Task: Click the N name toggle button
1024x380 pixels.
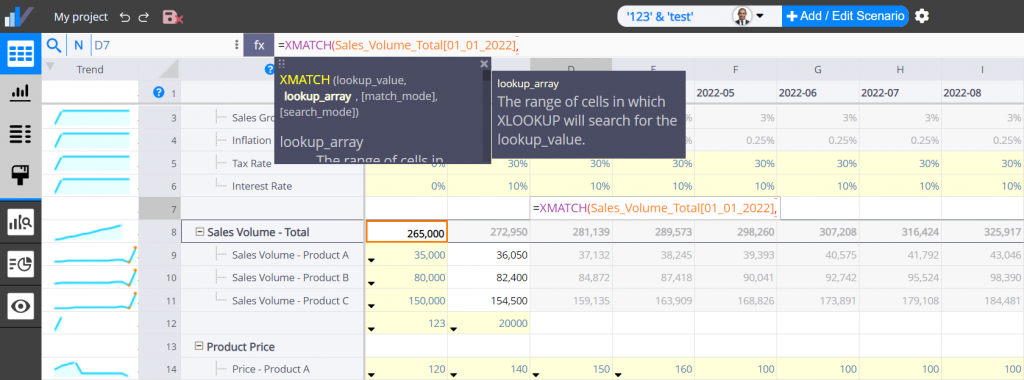Action: [x=78, y=45]
